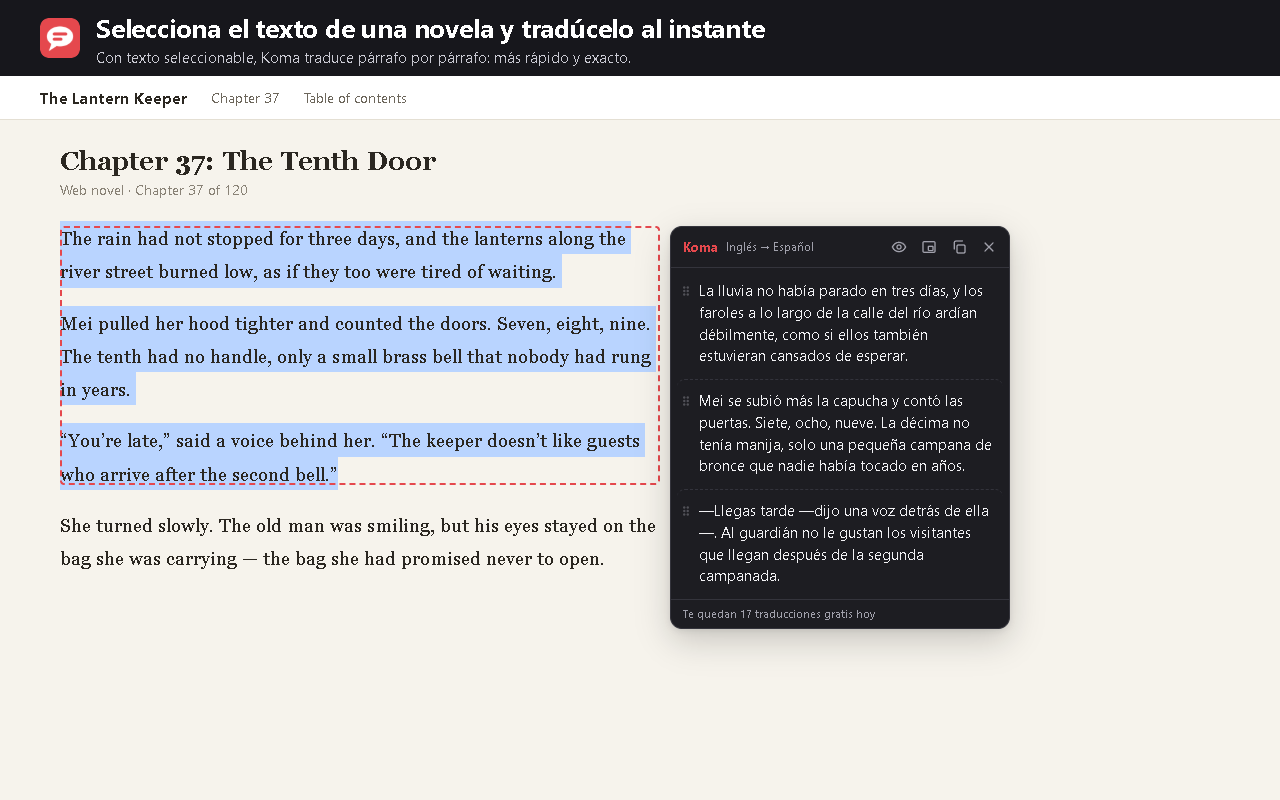Image resolution: width=1280 pixels, height=800 pixels.
Task: Toggle translation visibility with the eye icon
Action: point(899,247)
